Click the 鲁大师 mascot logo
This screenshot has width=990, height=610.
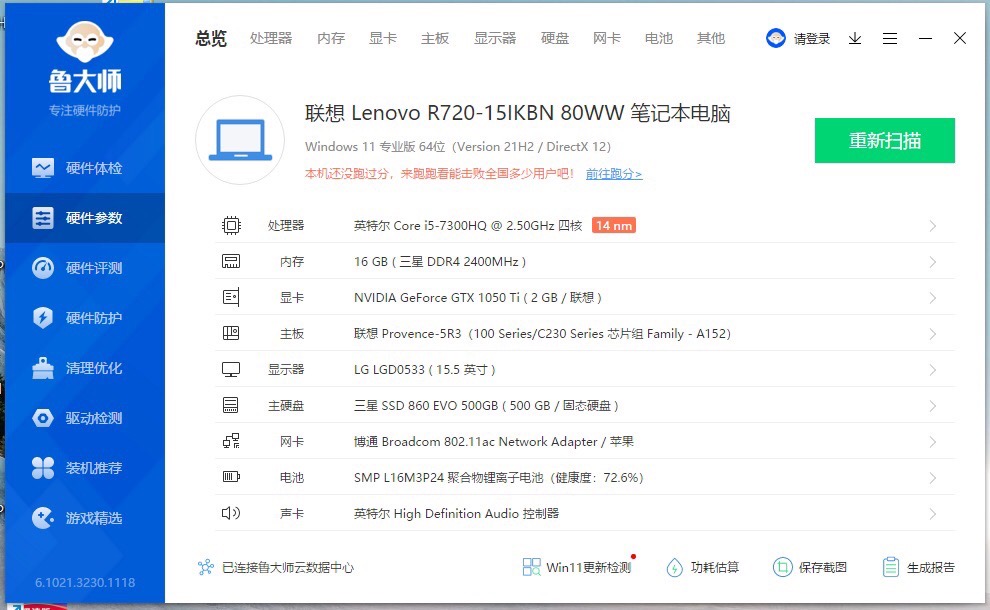click(x=85, y=42)
